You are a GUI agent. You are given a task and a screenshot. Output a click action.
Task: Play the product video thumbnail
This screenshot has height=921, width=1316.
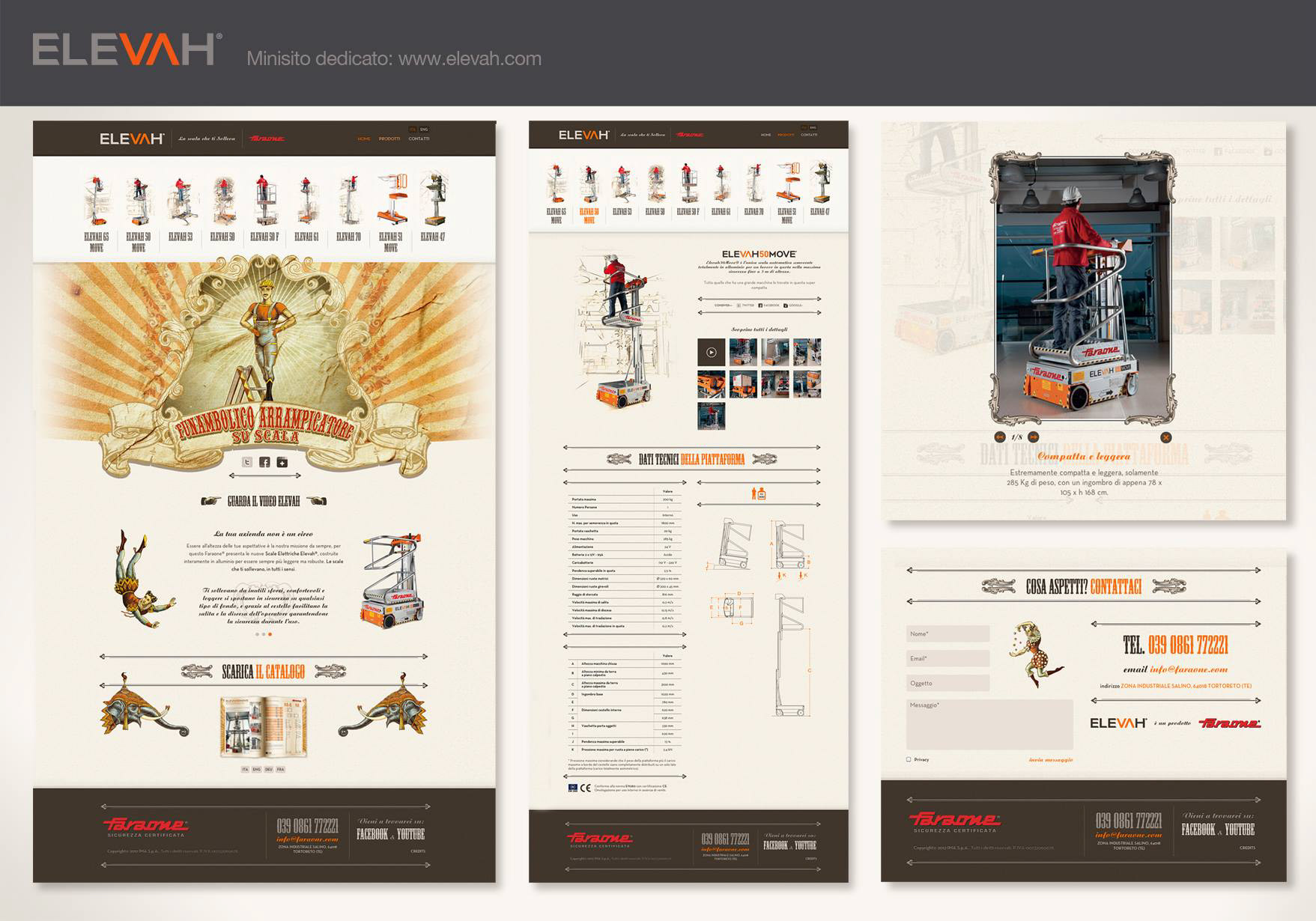coord(711,352)
